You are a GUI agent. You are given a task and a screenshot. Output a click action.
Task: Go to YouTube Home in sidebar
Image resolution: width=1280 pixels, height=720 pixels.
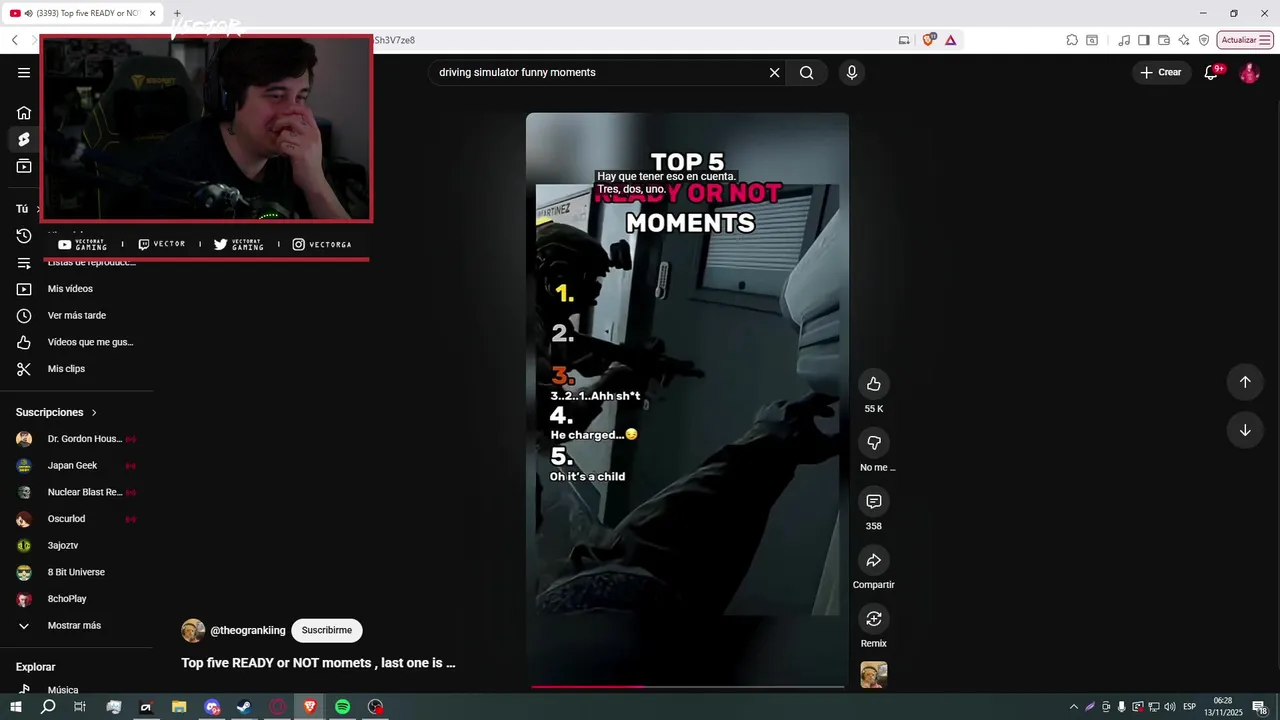(24, 112)
